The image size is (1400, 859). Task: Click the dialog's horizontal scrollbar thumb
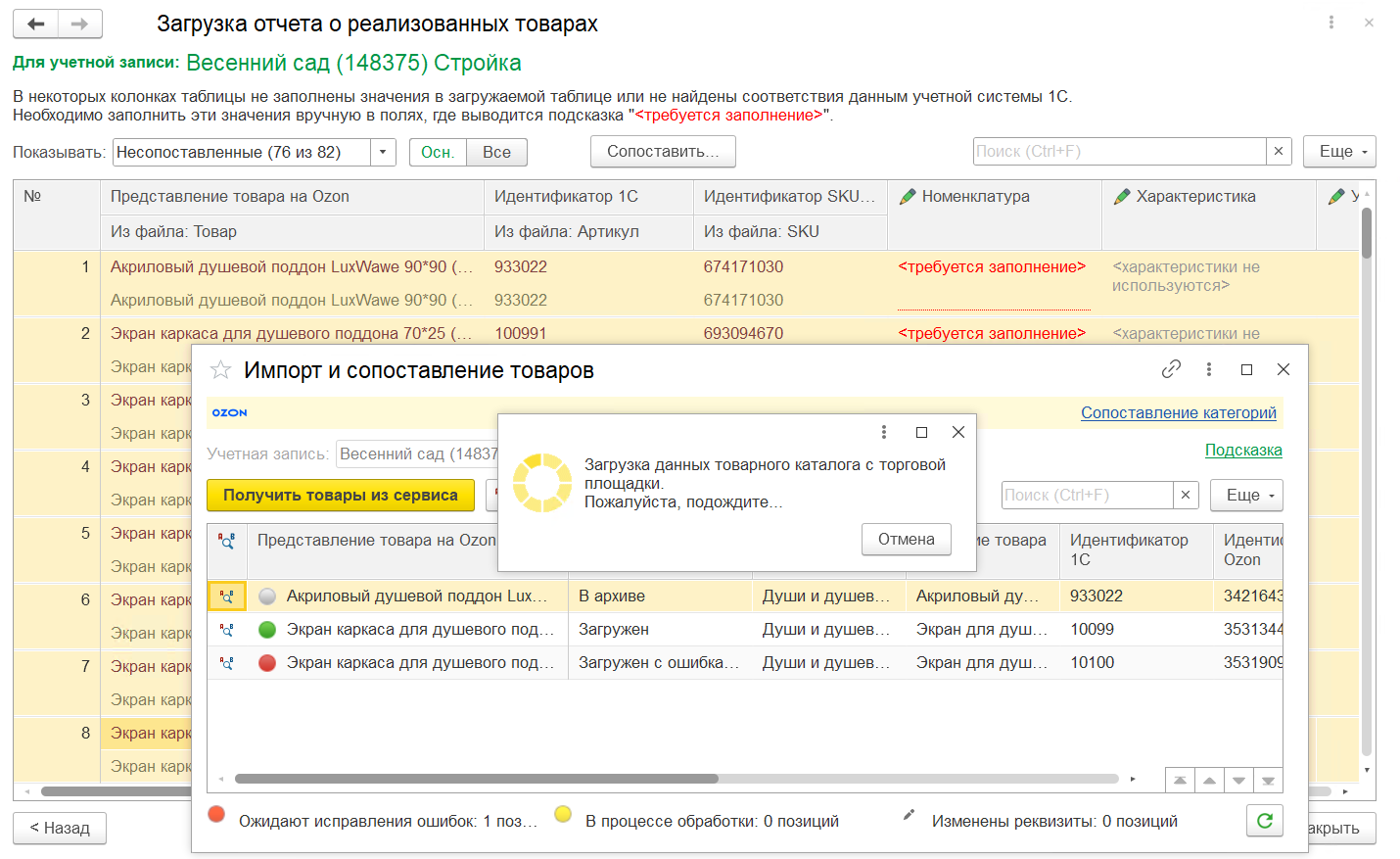click(476, 780)
